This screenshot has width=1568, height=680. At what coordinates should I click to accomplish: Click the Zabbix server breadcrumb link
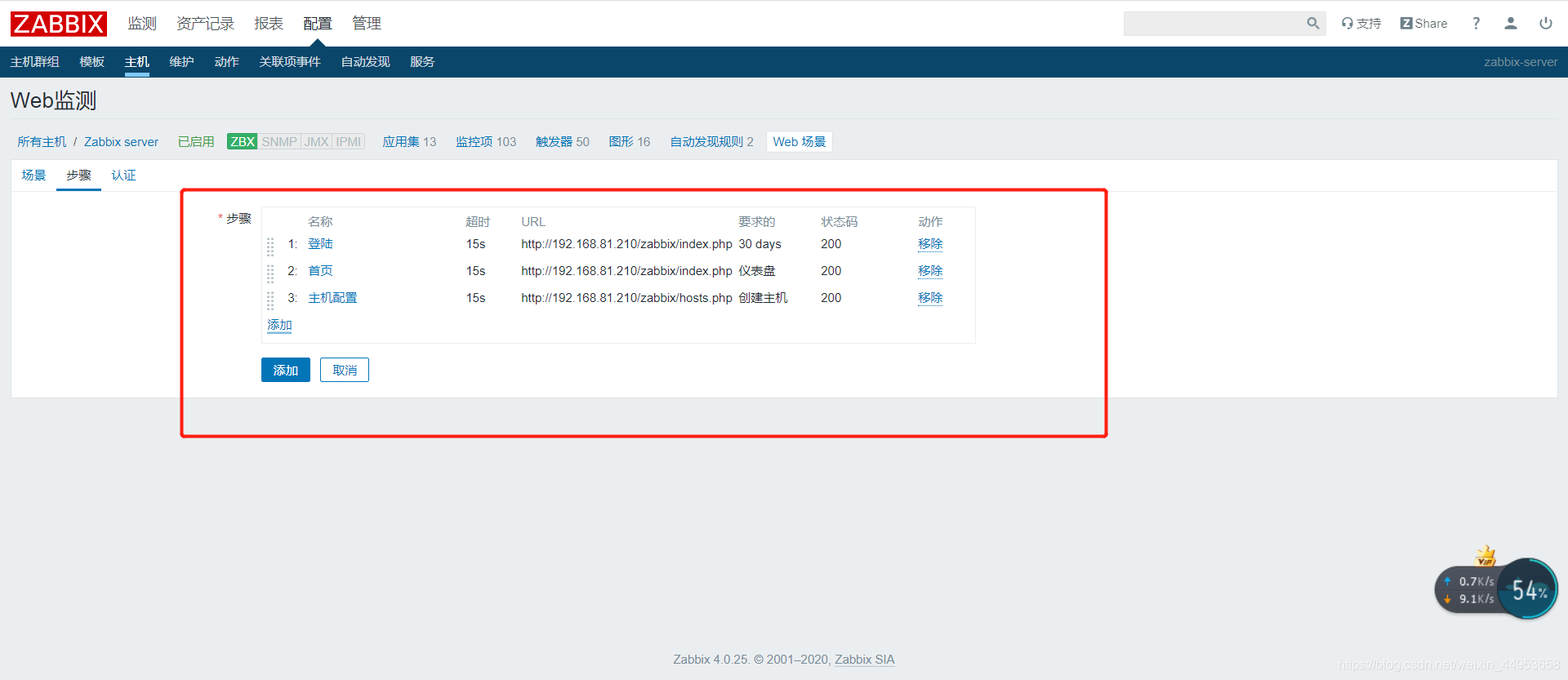tap(121, 142)
